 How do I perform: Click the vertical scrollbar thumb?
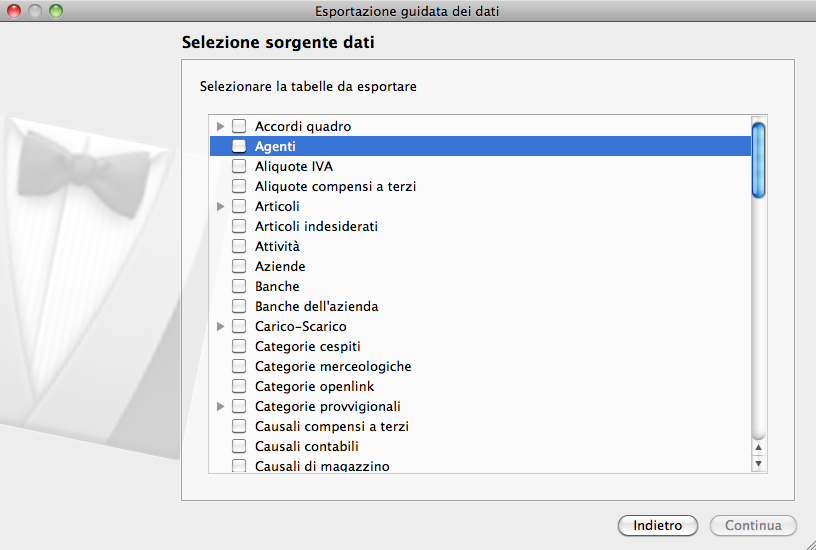tap(758, 160)
